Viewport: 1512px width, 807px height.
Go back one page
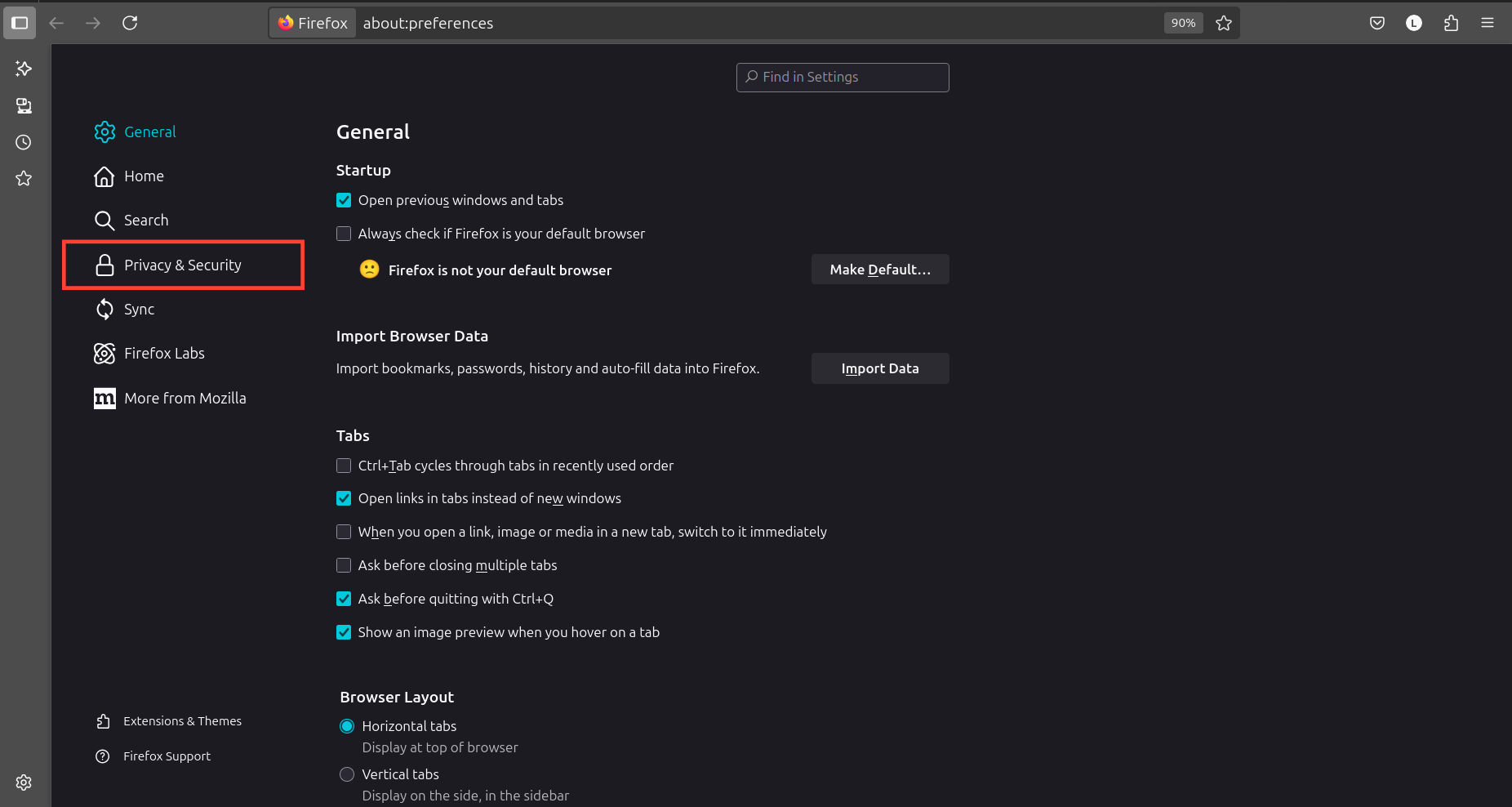pyautogui.click(x=56, y=23)
